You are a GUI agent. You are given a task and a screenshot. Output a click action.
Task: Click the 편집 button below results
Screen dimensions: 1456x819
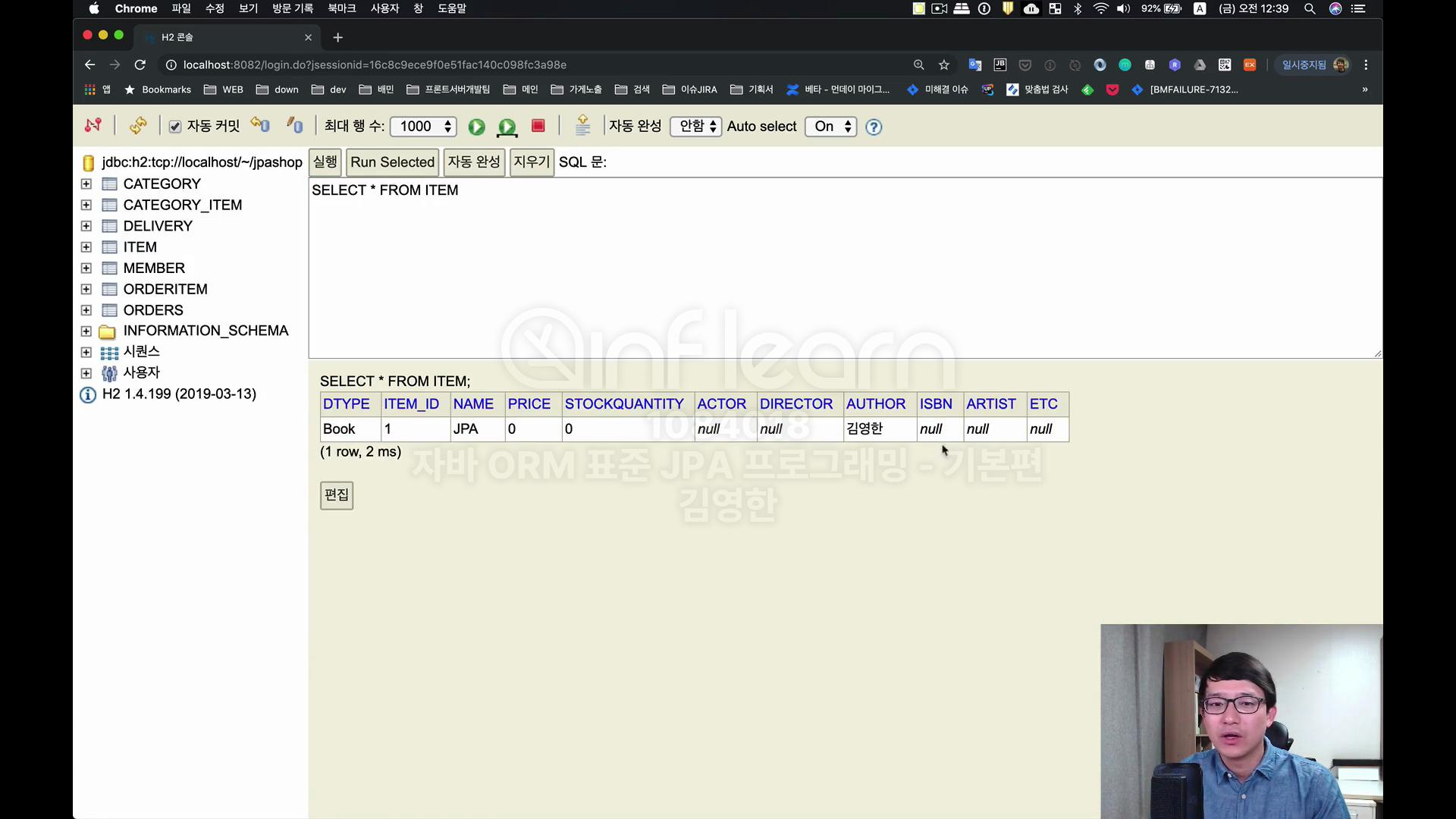[x=337, y=495]
